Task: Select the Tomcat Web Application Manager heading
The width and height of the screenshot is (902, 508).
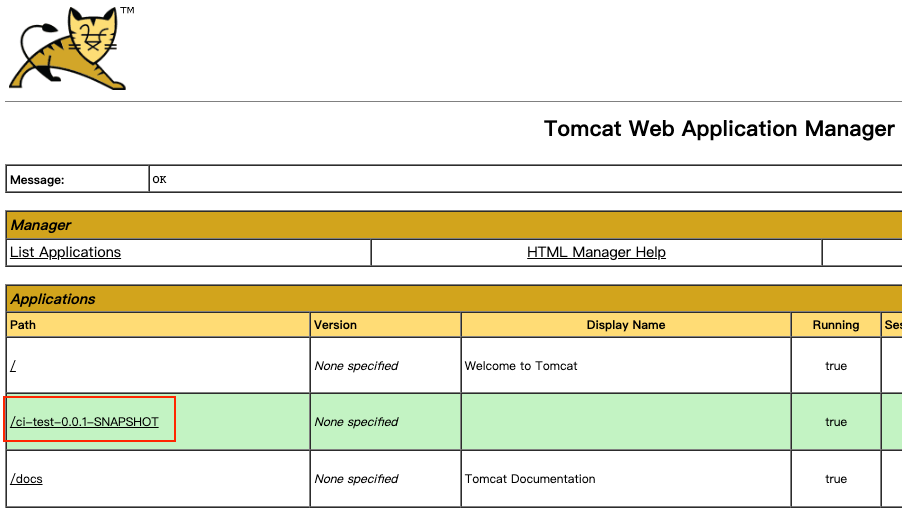Action: pyautogui.click(x=720, y=129)
